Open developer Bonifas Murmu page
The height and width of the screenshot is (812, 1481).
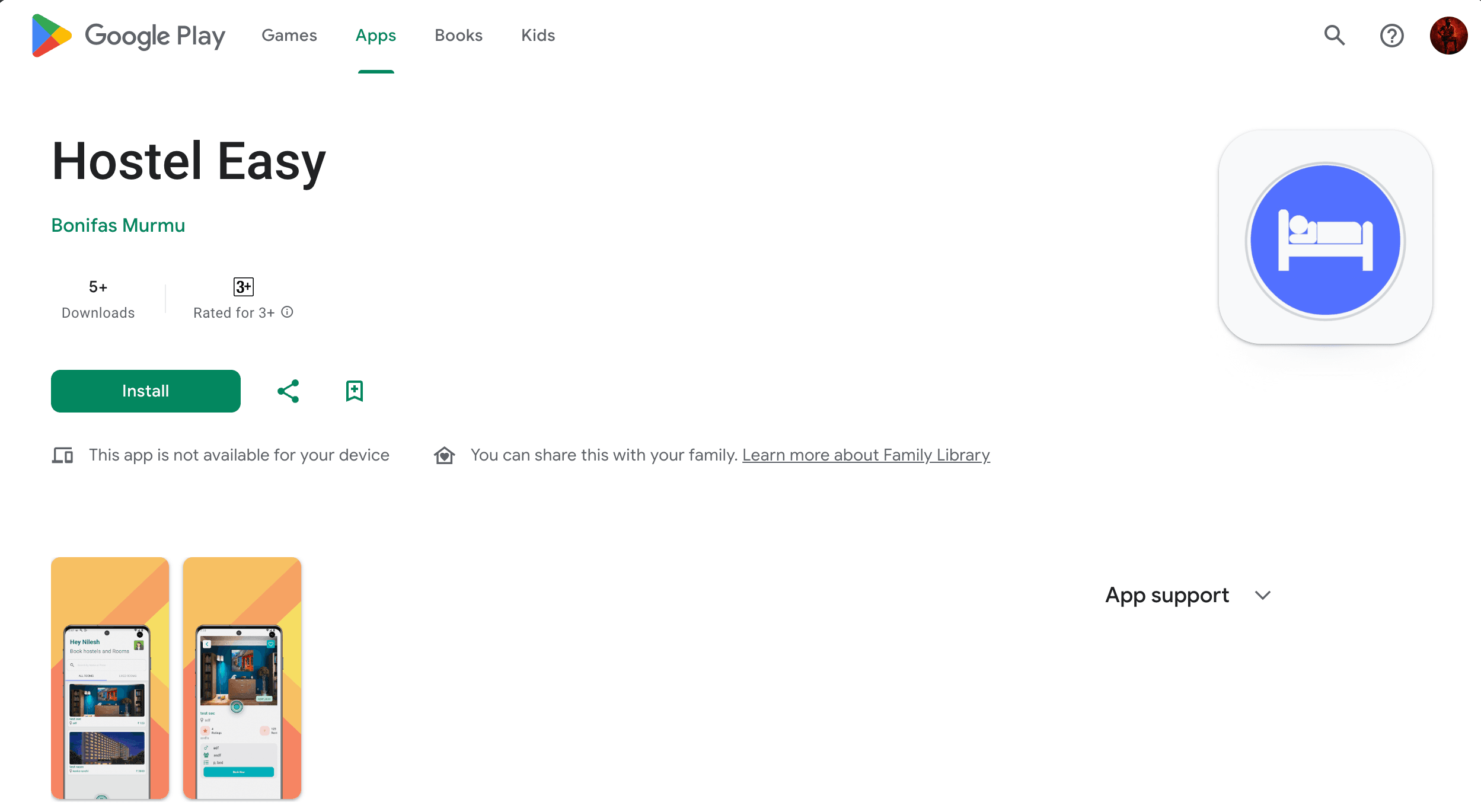(118, 225)
